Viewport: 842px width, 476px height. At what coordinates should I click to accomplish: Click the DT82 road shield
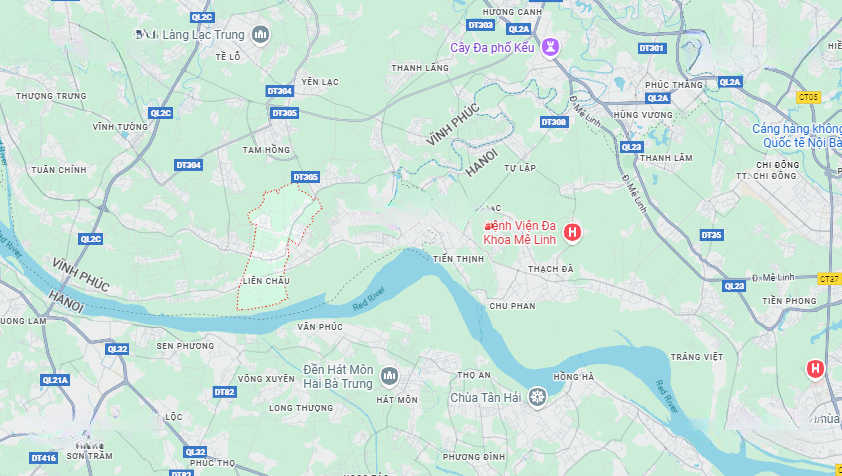pos(224,392)
